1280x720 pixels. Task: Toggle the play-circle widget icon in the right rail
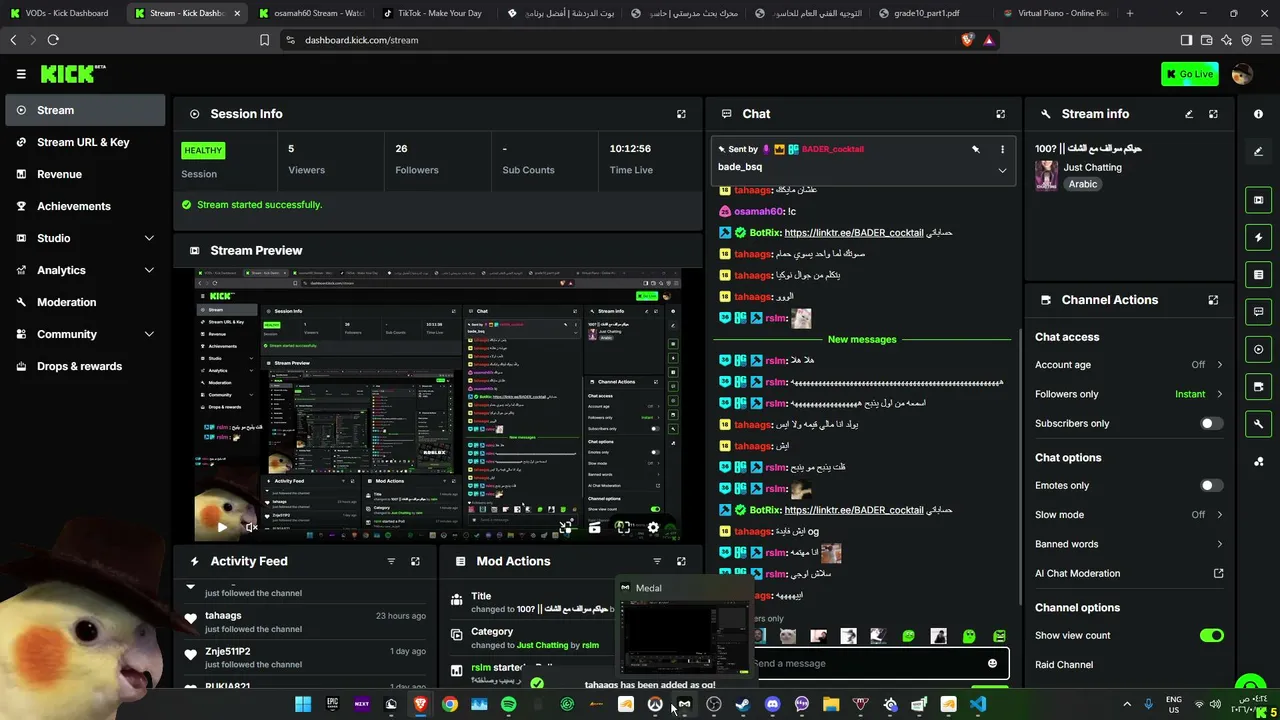[x=1258, y=349]
